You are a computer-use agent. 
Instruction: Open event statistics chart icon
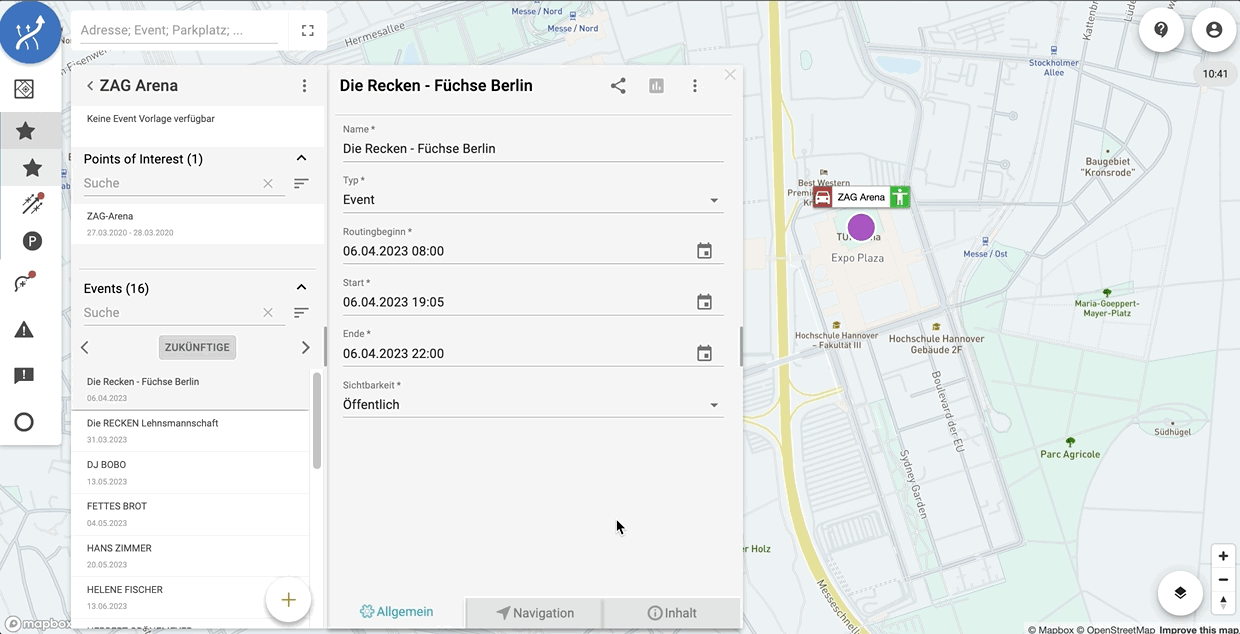(x=656, y=86)
